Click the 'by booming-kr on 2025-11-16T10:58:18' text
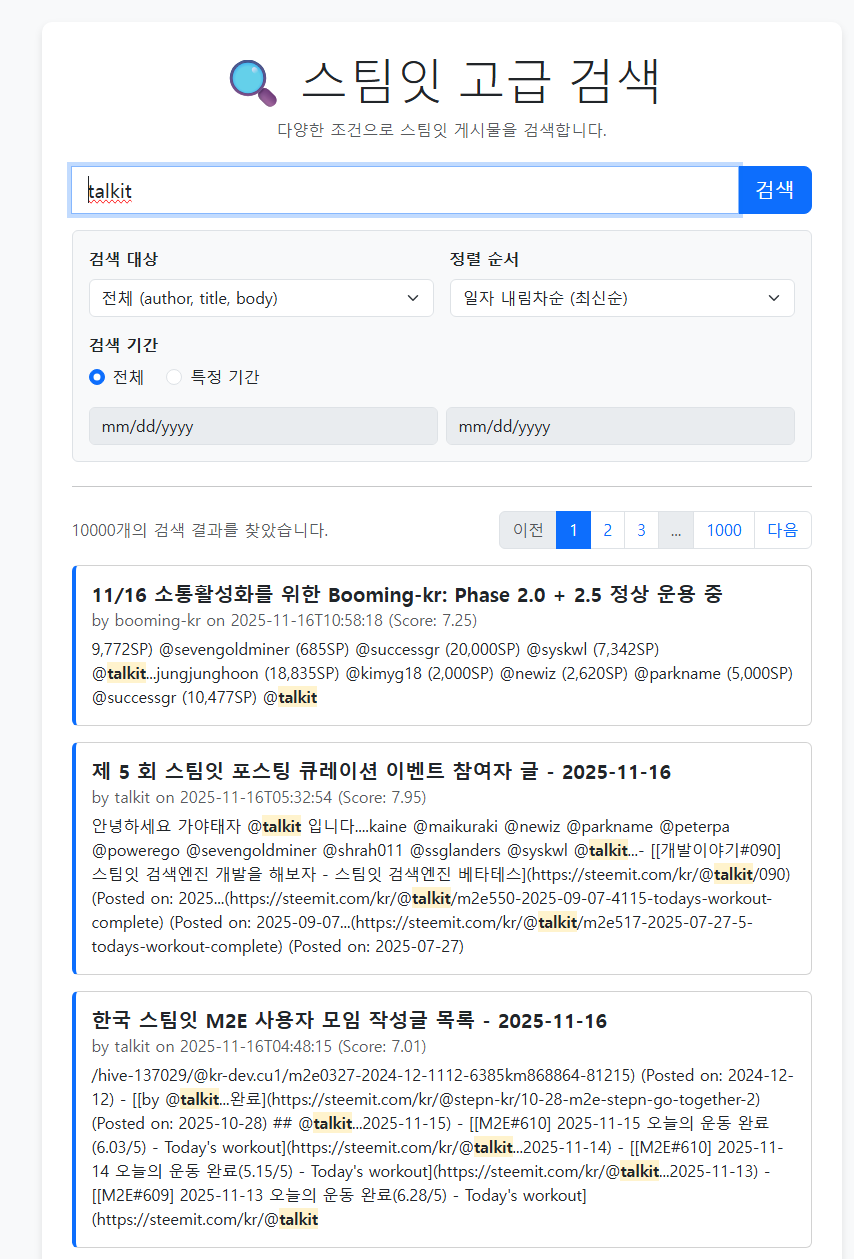 point(237,620)
